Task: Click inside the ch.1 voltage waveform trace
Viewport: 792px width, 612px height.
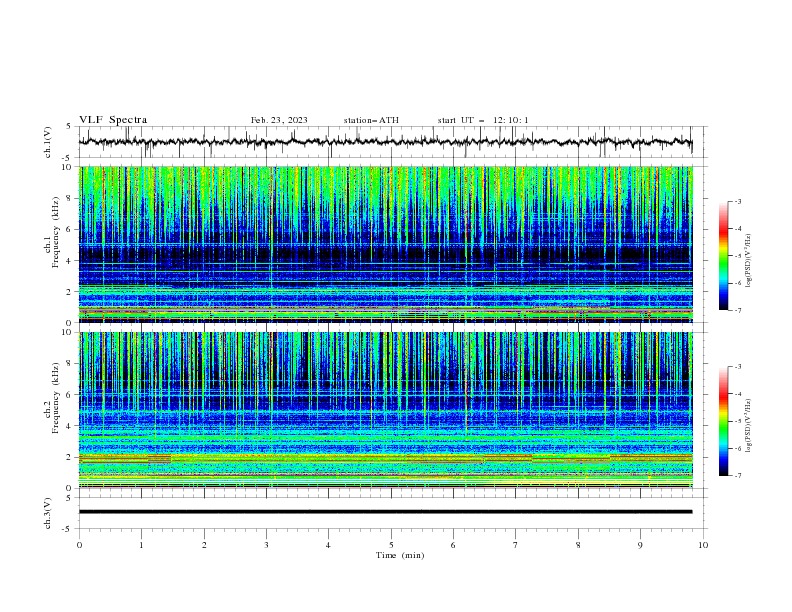Action: pyautogui.click(x=385, y=142)
